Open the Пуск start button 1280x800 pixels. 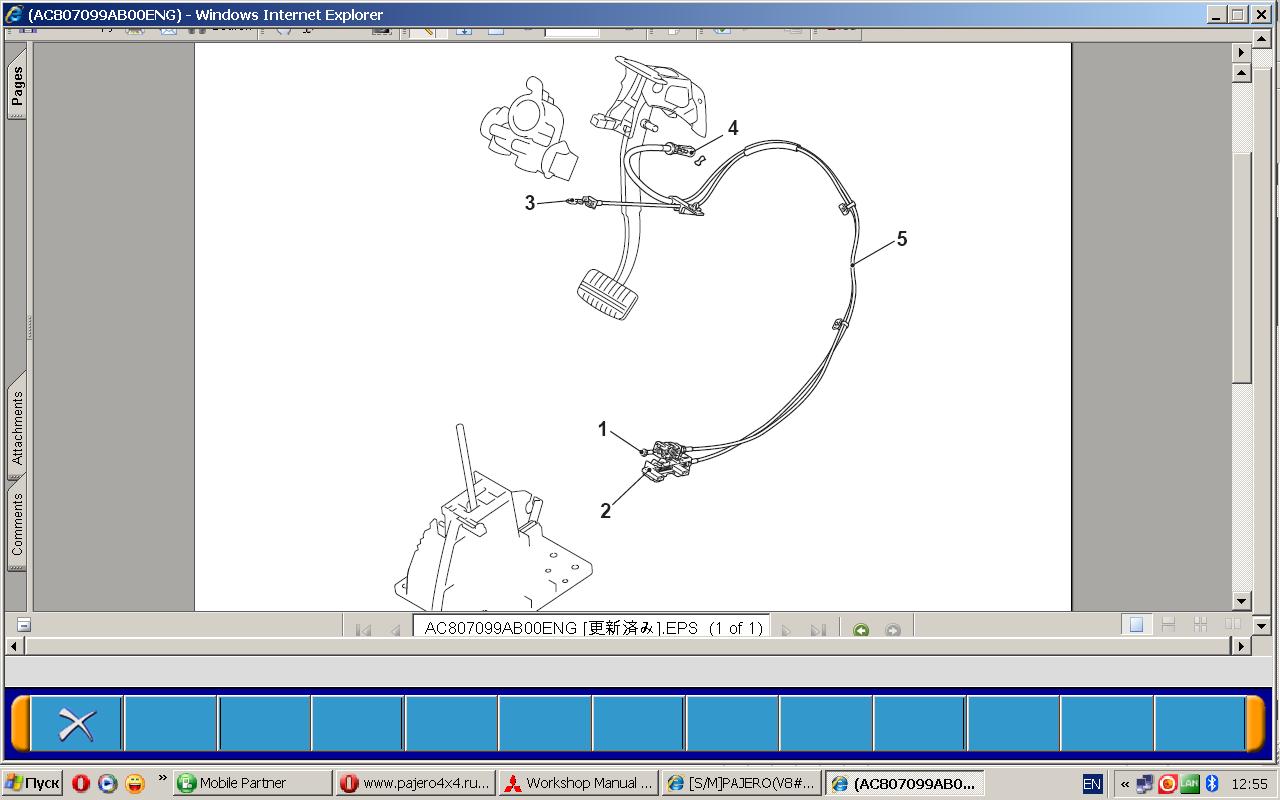point(32,783)
